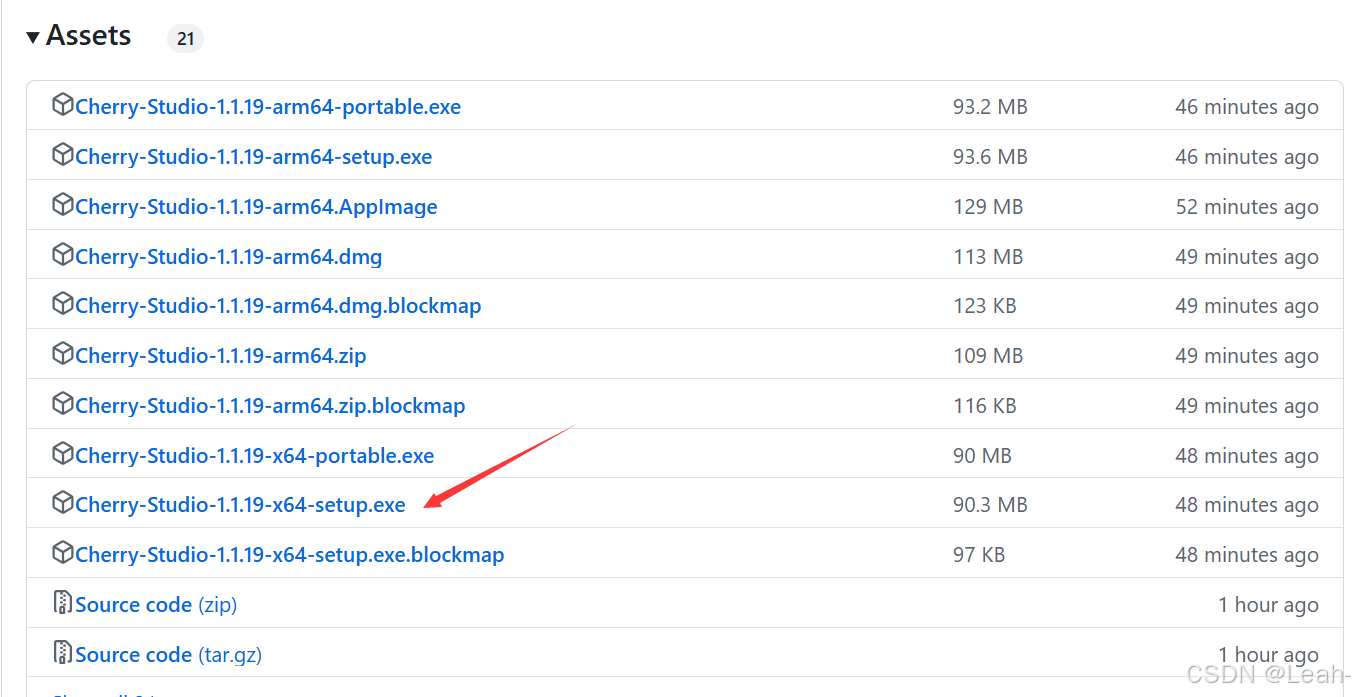
Task: Click package icon beside arm64.AppImage
Action: (63, 204)
